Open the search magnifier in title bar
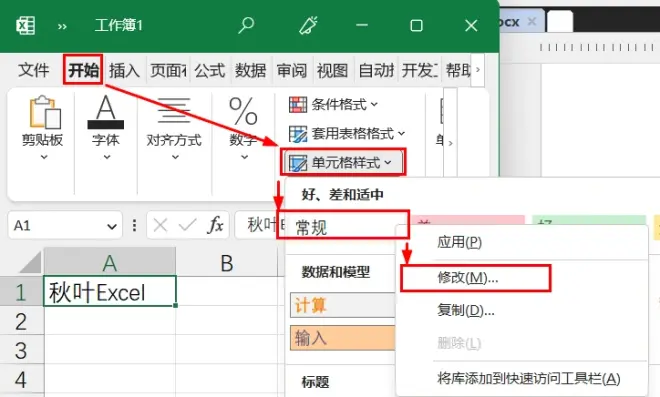 click(246, 25)
